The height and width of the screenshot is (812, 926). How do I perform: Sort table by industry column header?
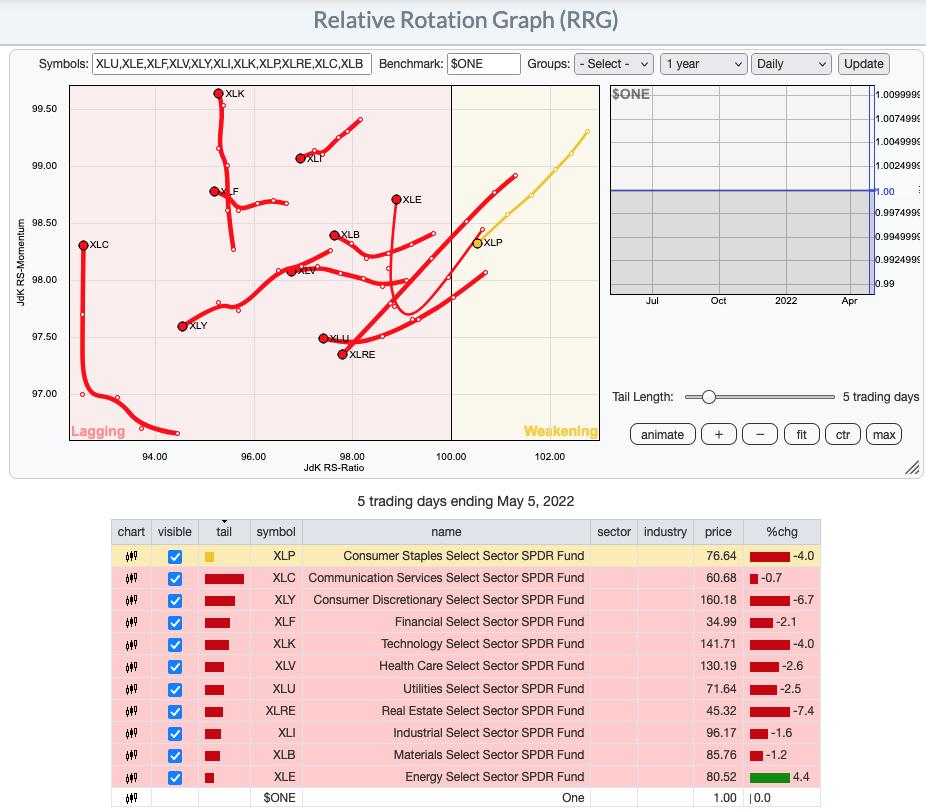tap(666, 532)
